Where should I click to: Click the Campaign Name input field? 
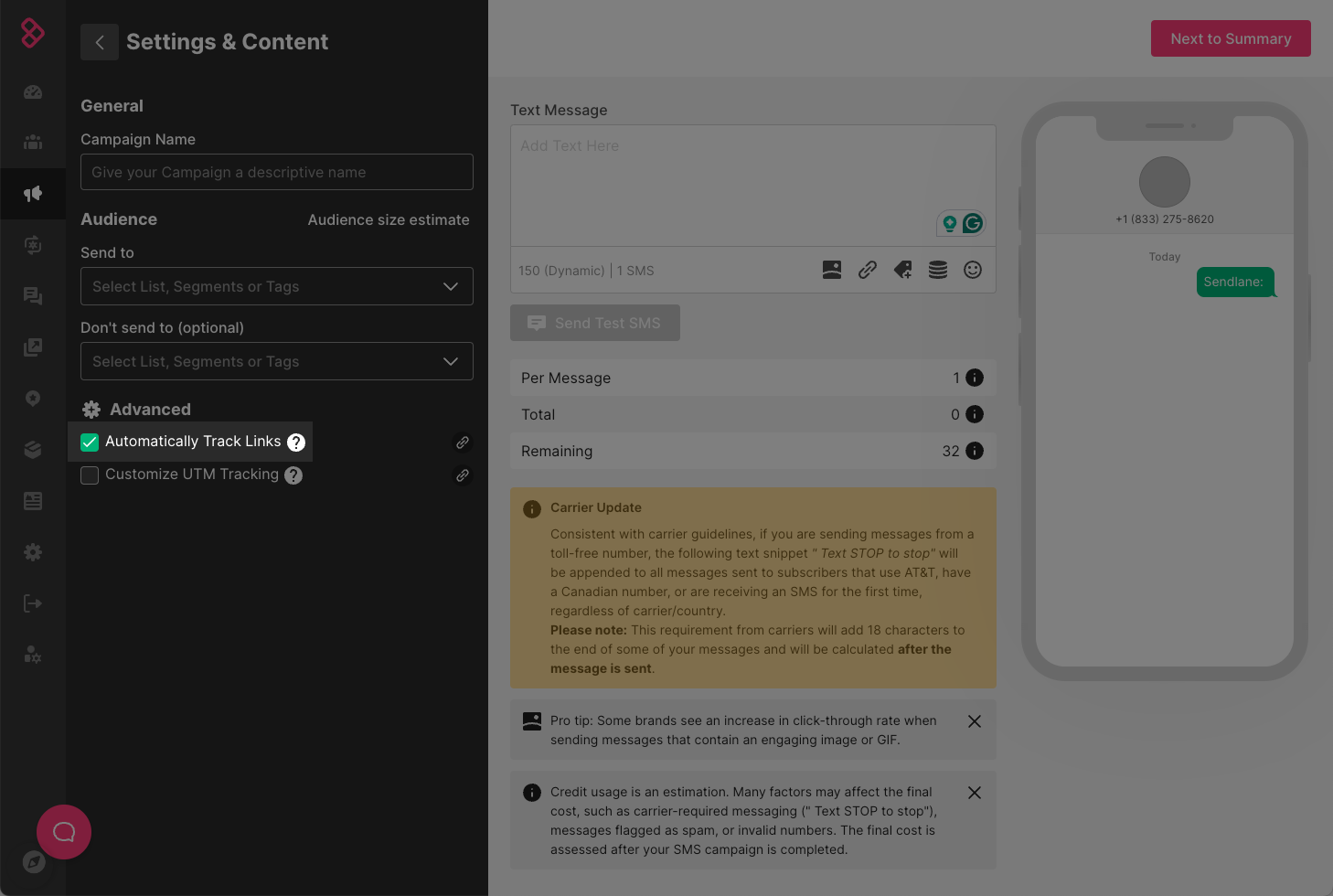point(277,172)
